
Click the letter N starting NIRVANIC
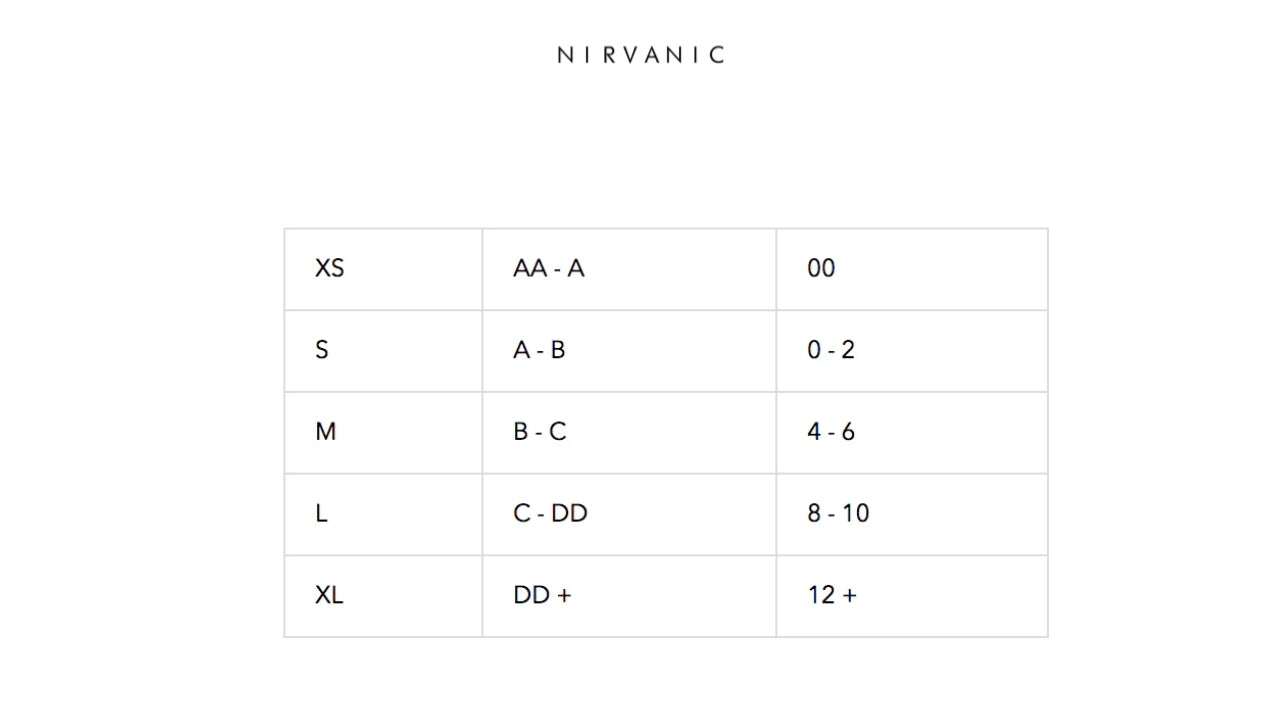pyautogui.click(x=565, y=55)
